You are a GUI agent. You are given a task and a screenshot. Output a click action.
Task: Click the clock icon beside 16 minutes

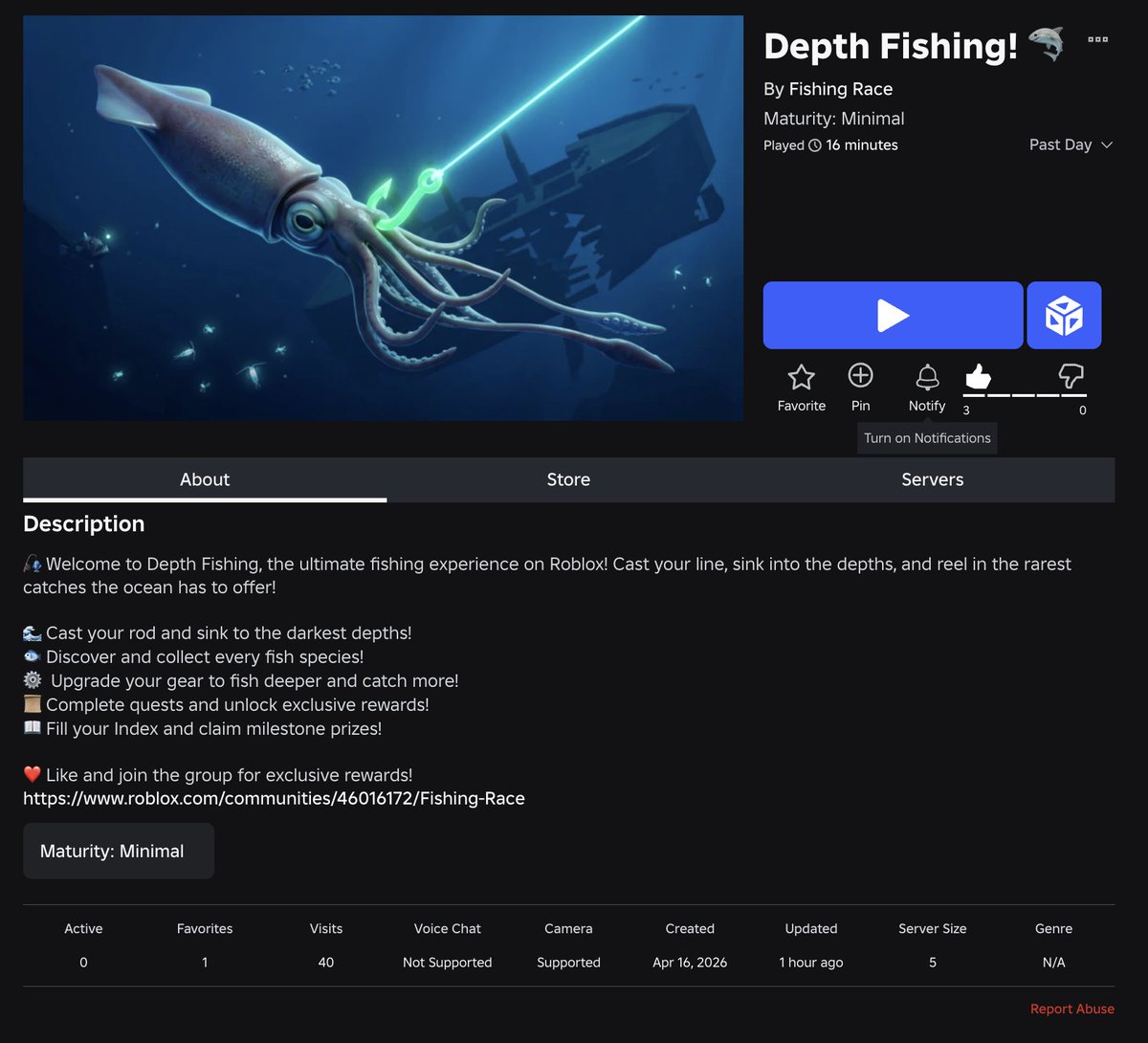(x=815, y=145)
